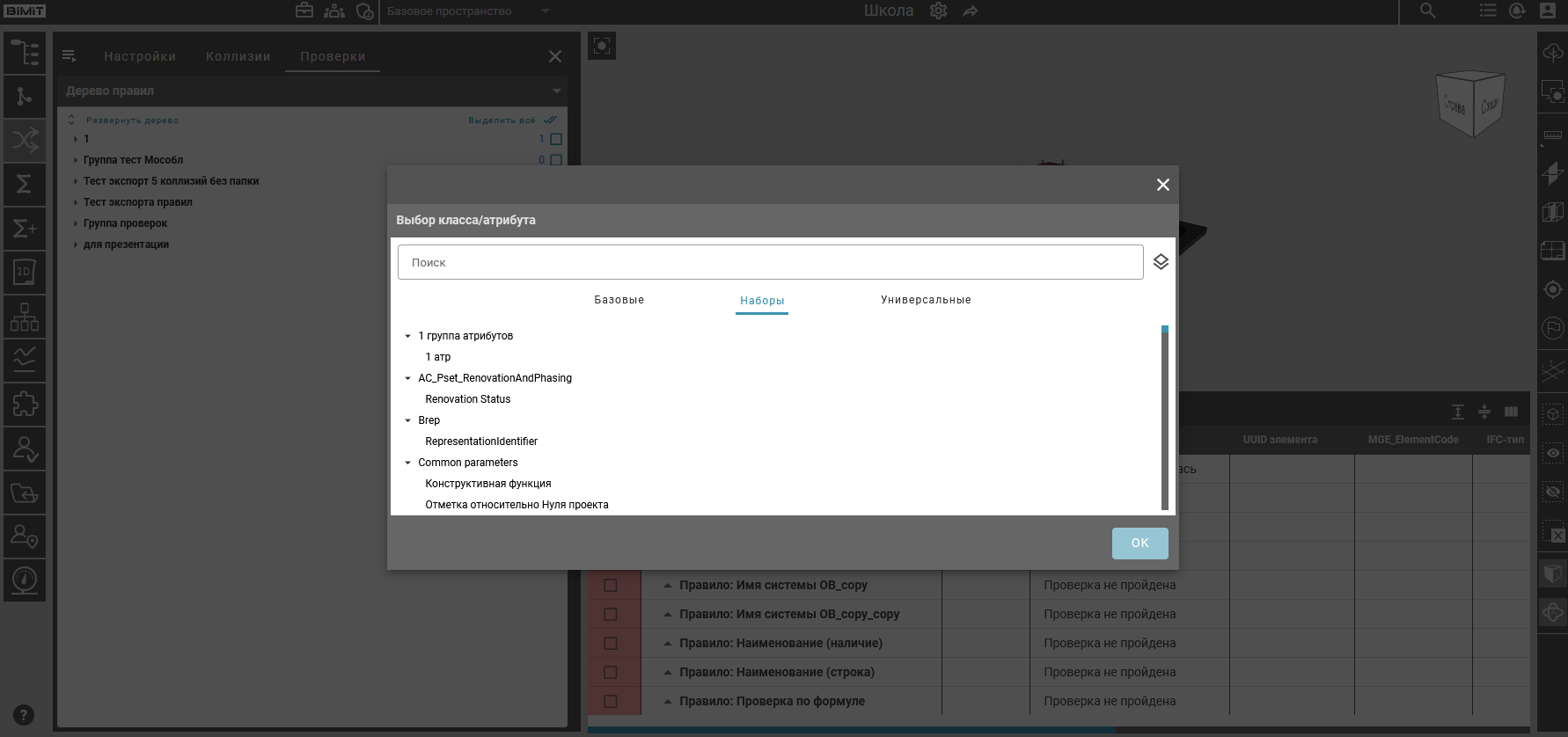
Task: Click the sigma summation tool icon
Action: tap(25, 184)
